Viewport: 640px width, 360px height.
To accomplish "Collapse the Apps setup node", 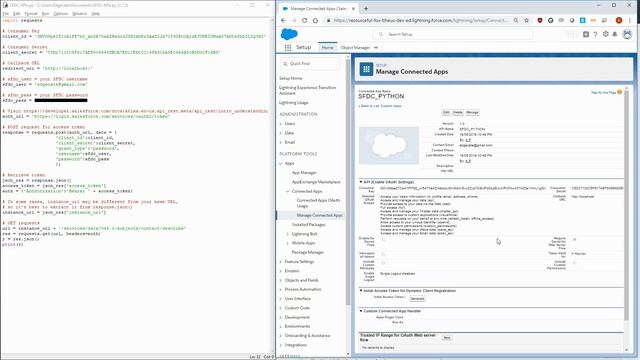I will coord(281,163).
